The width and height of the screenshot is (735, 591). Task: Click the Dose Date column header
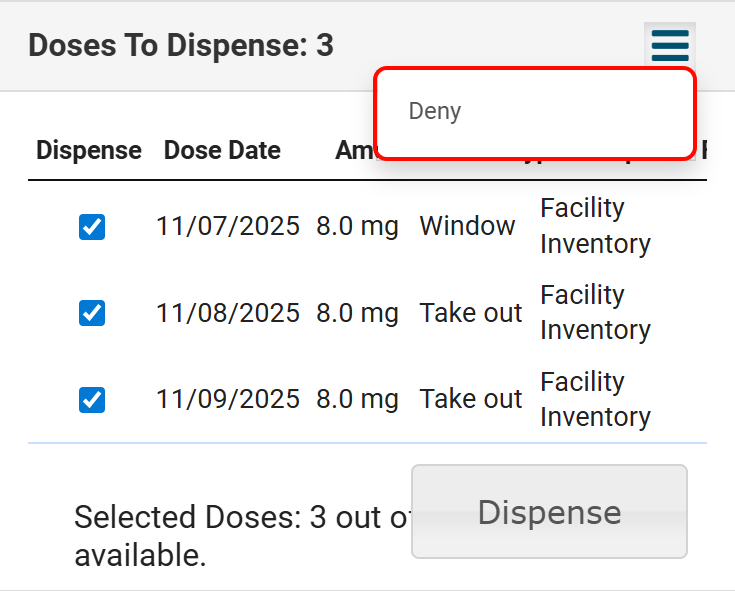(x=222, y=151)
